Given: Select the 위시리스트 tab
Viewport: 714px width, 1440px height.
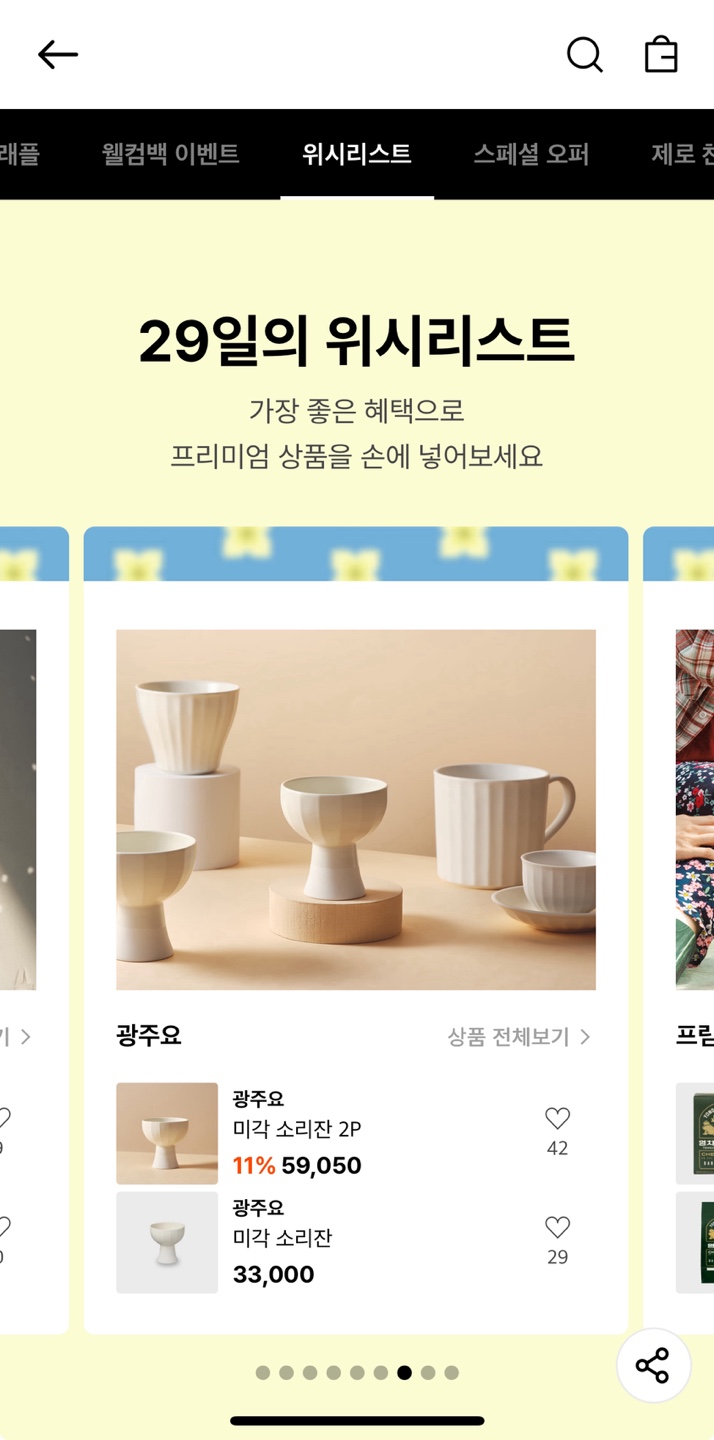Looking at the screenshot, I should (x=357, y=154).
